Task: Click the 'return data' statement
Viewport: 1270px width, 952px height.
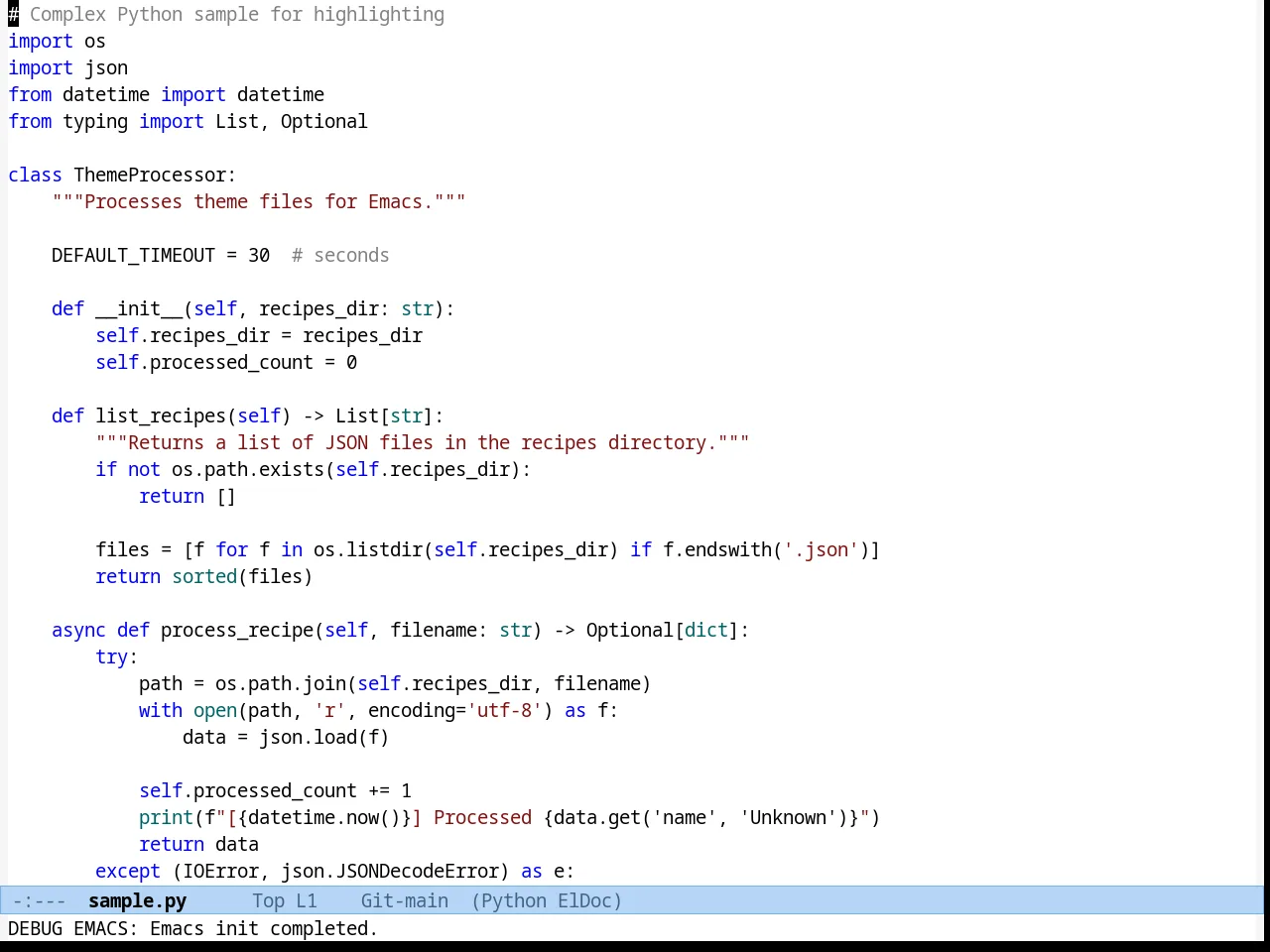Action: (x=198, y=844)
